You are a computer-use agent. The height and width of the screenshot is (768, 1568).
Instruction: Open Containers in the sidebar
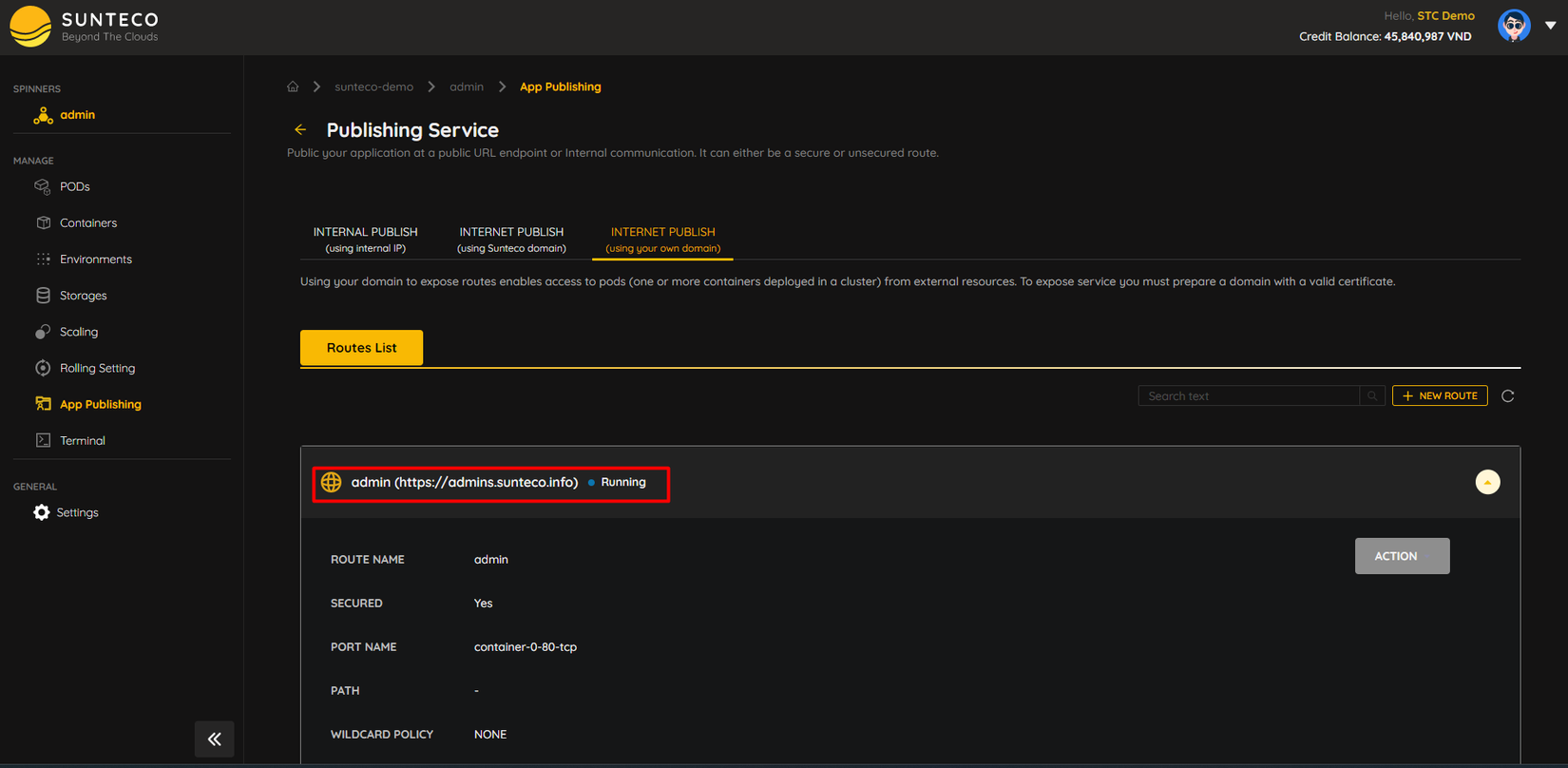click(x=87, y=222)
